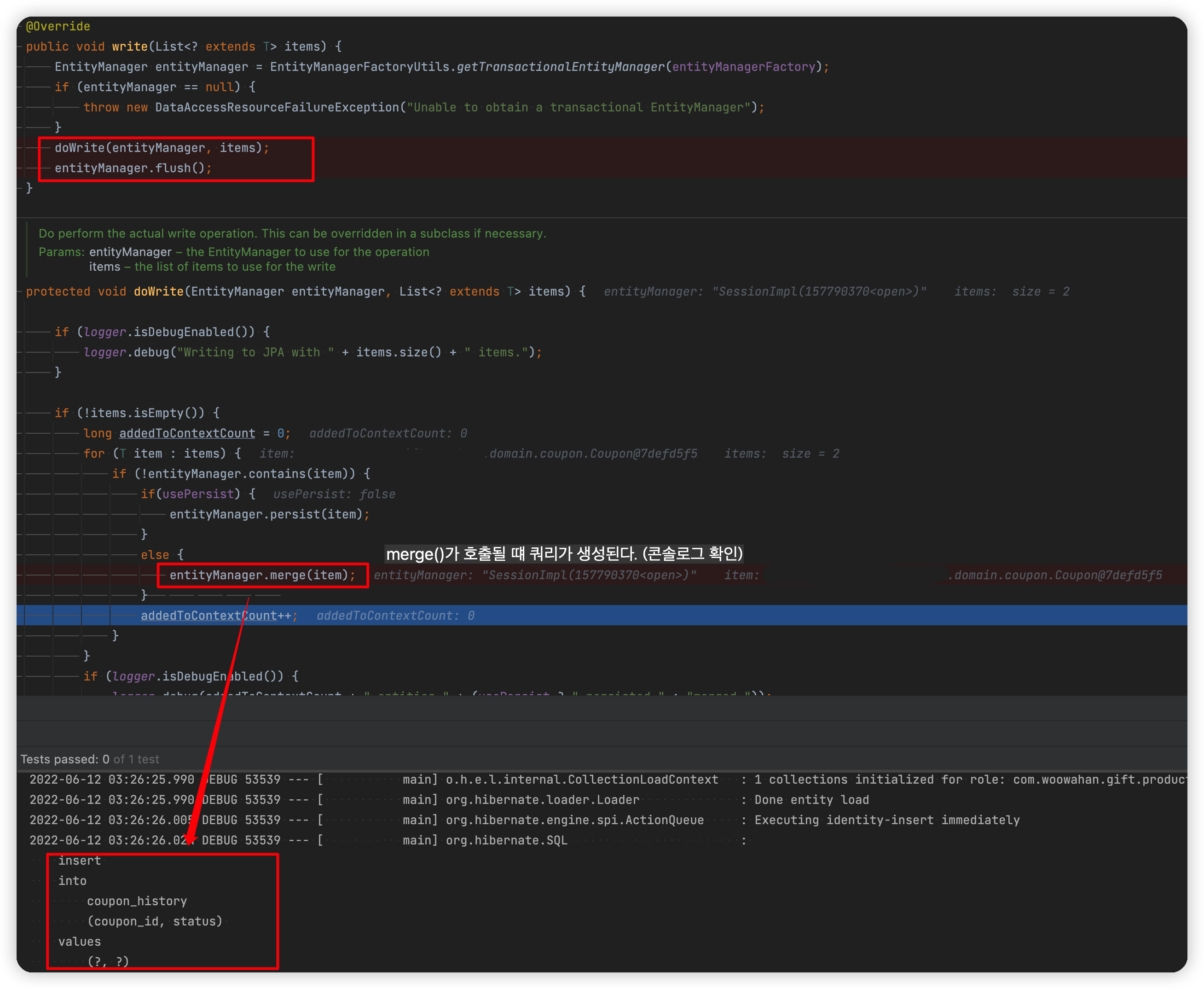Click the @Override annotation
The height and width of the screenshot is (989, 1204).
click(58, 26)
